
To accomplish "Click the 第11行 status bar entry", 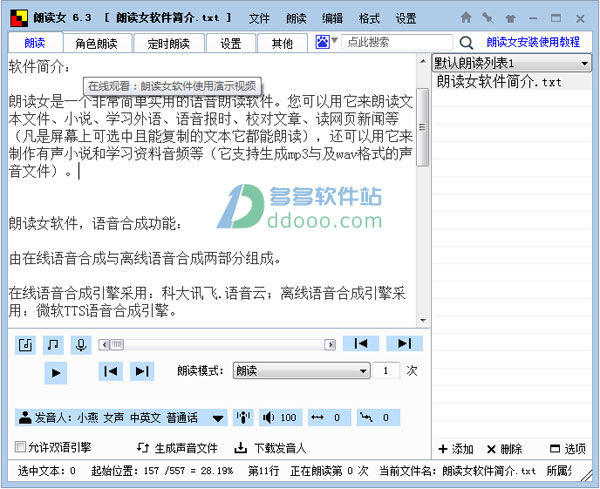I will coord(263,471).
